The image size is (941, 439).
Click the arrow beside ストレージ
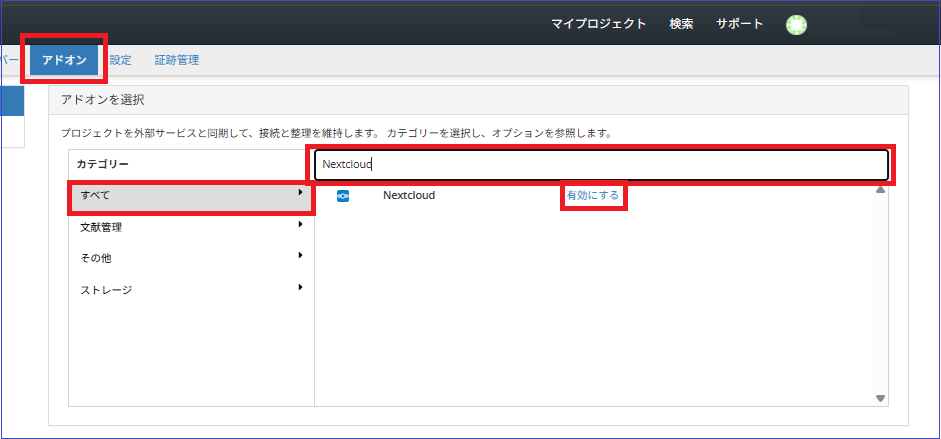[300, 288]
